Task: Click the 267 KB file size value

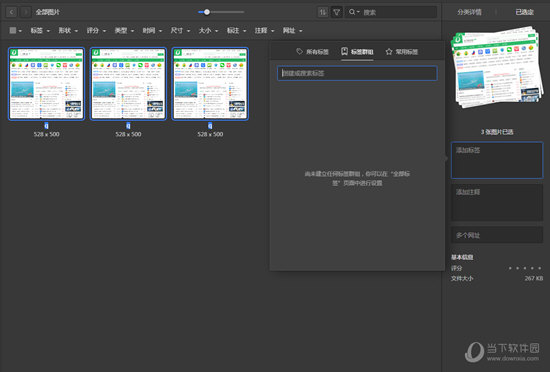Action: click(534, 278)
